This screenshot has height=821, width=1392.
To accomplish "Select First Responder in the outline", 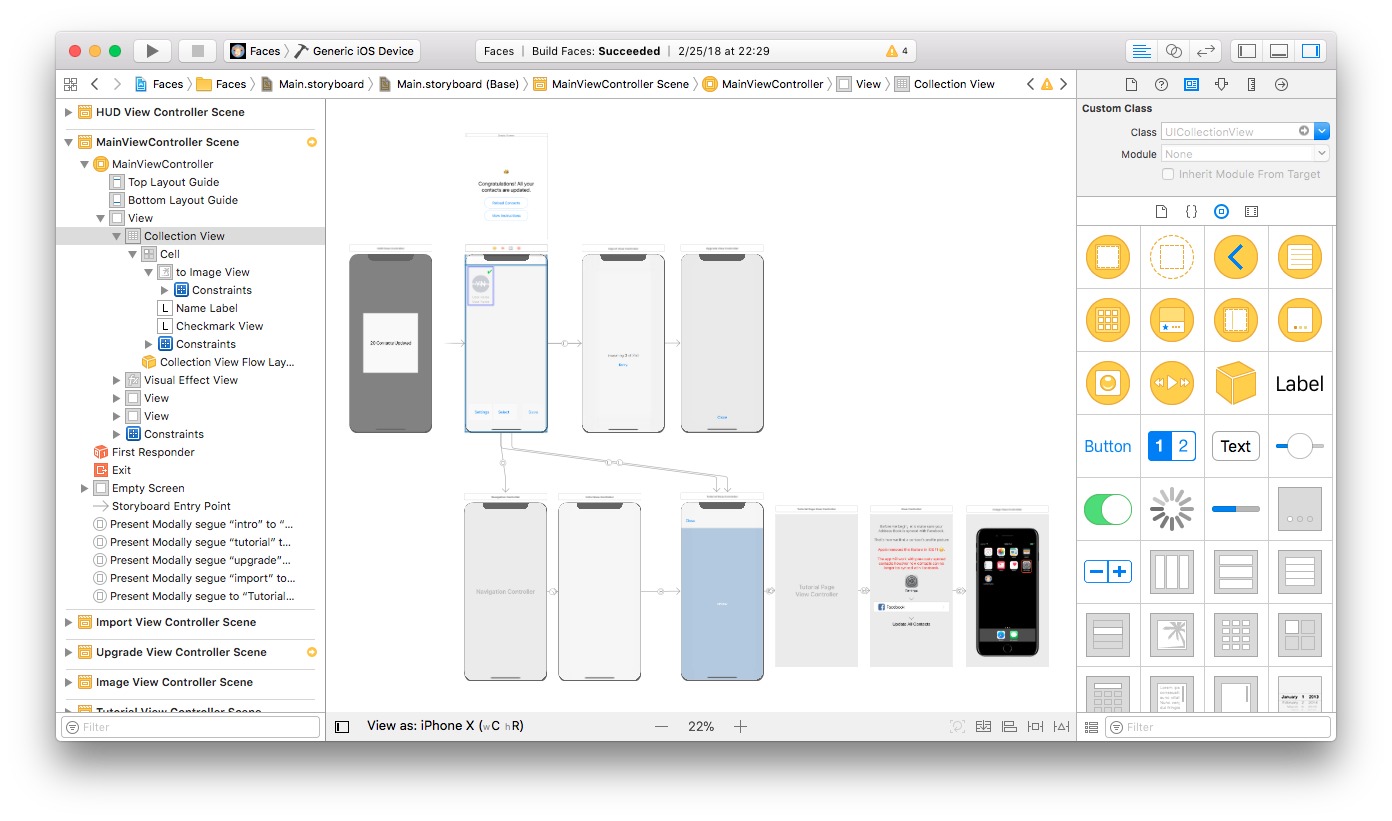I will click(153, 452).
